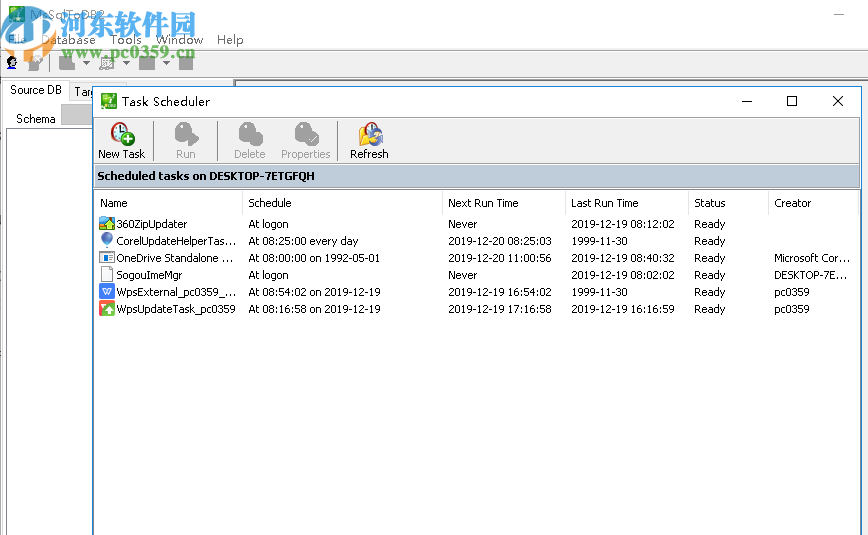Viewport: 868px width, 535px height.
Task: Maximize the Task Scheduler window
Action: click(x=792, y=101)
